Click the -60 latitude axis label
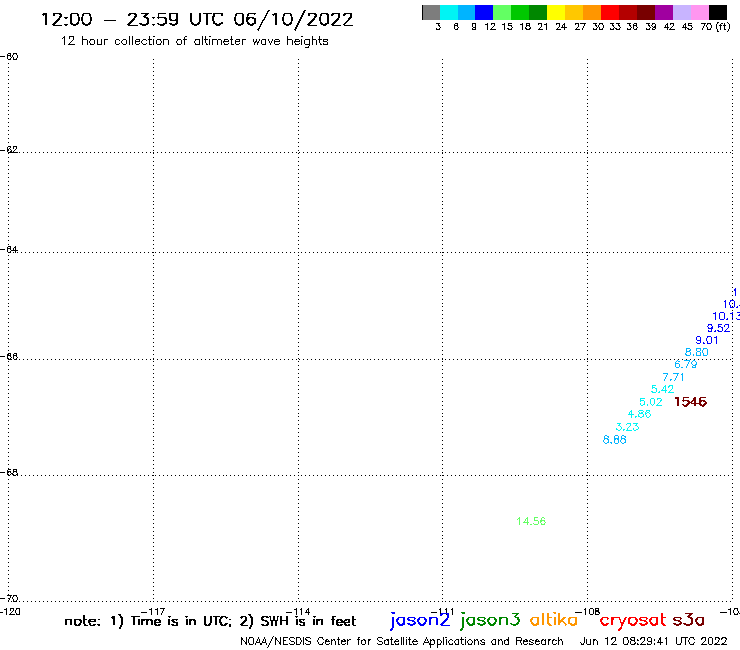The width and height of the screenshot is (740, 650). click(9, 57)
